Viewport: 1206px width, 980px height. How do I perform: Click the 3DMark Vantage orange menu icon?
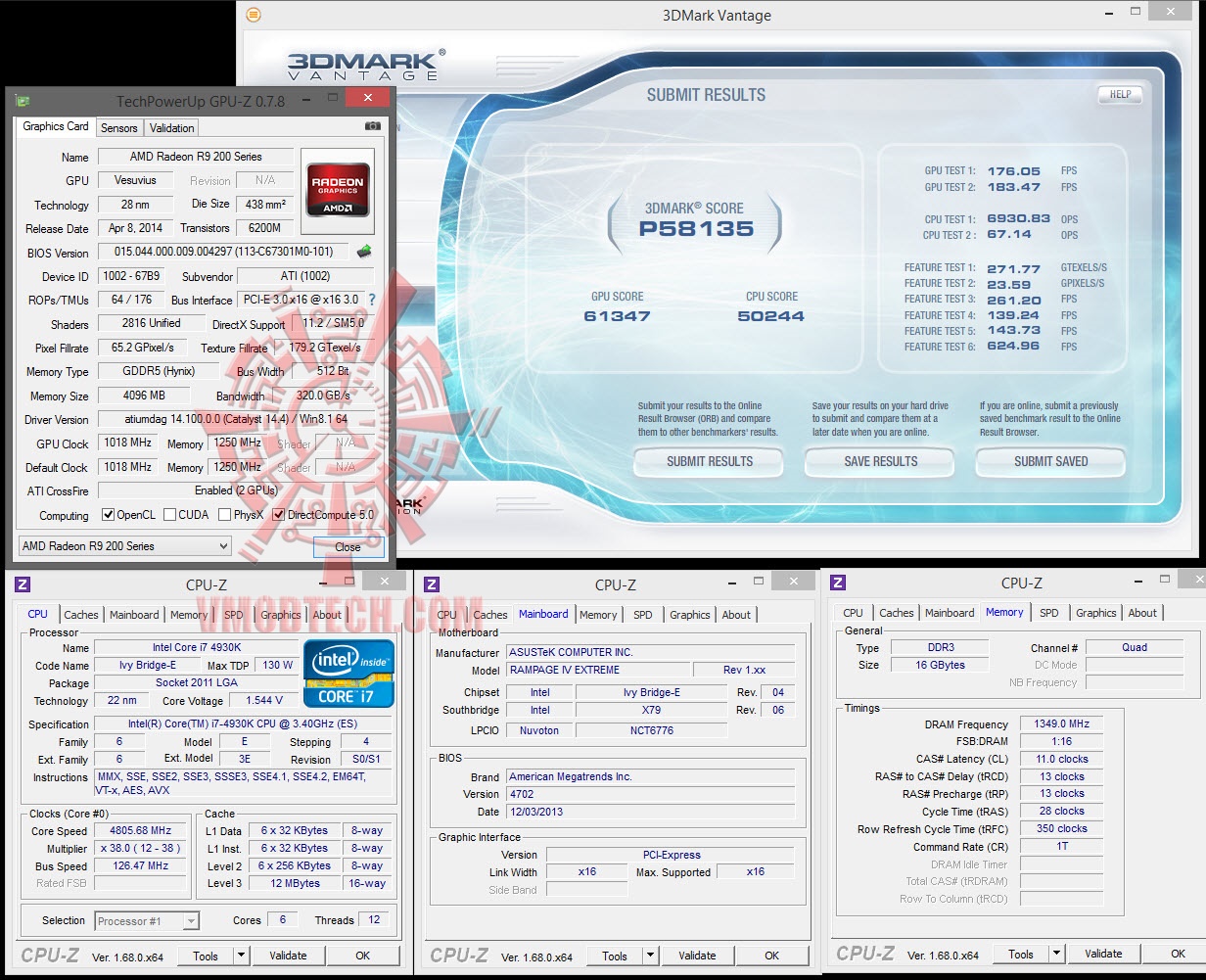point(254,15)
